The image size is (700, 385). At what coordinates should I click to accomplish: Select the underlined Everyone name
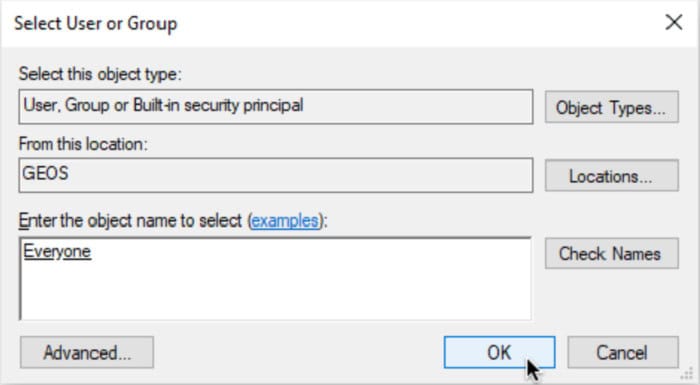click(57, 251)
